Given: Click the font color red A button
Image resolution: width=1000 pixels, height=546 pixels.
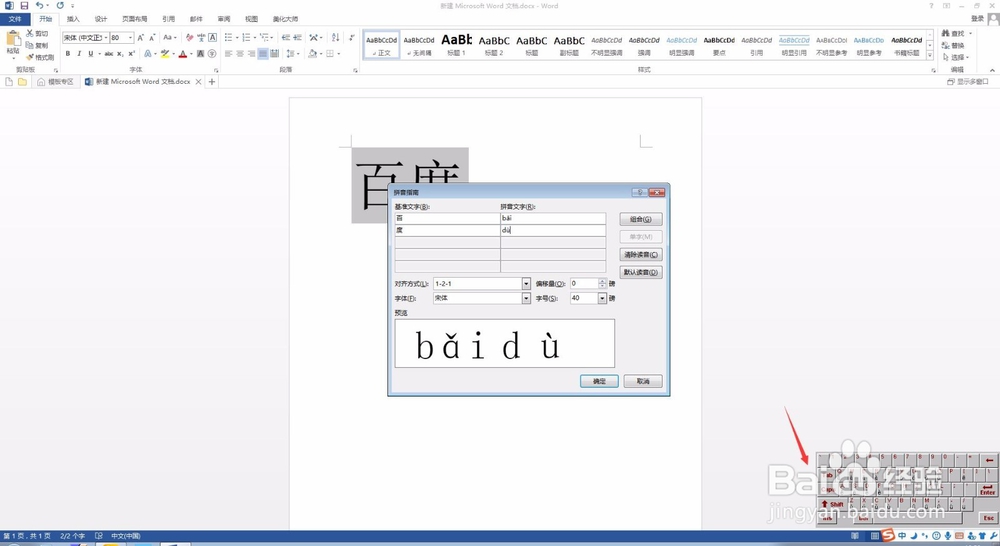Looking at the screenshot, I should tap(183, 54).
